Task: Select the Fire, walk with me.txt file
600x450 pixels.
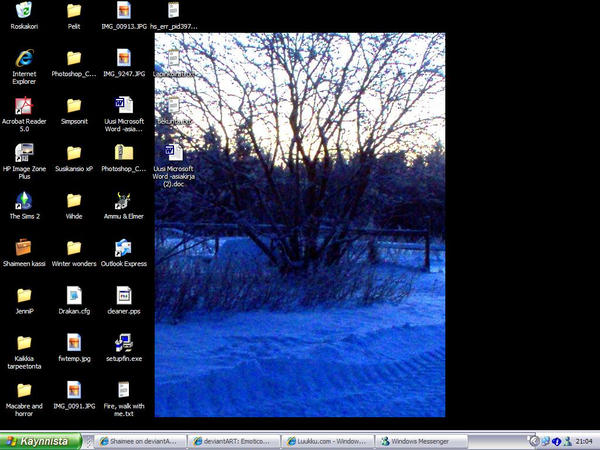Action: pos(124,399)
